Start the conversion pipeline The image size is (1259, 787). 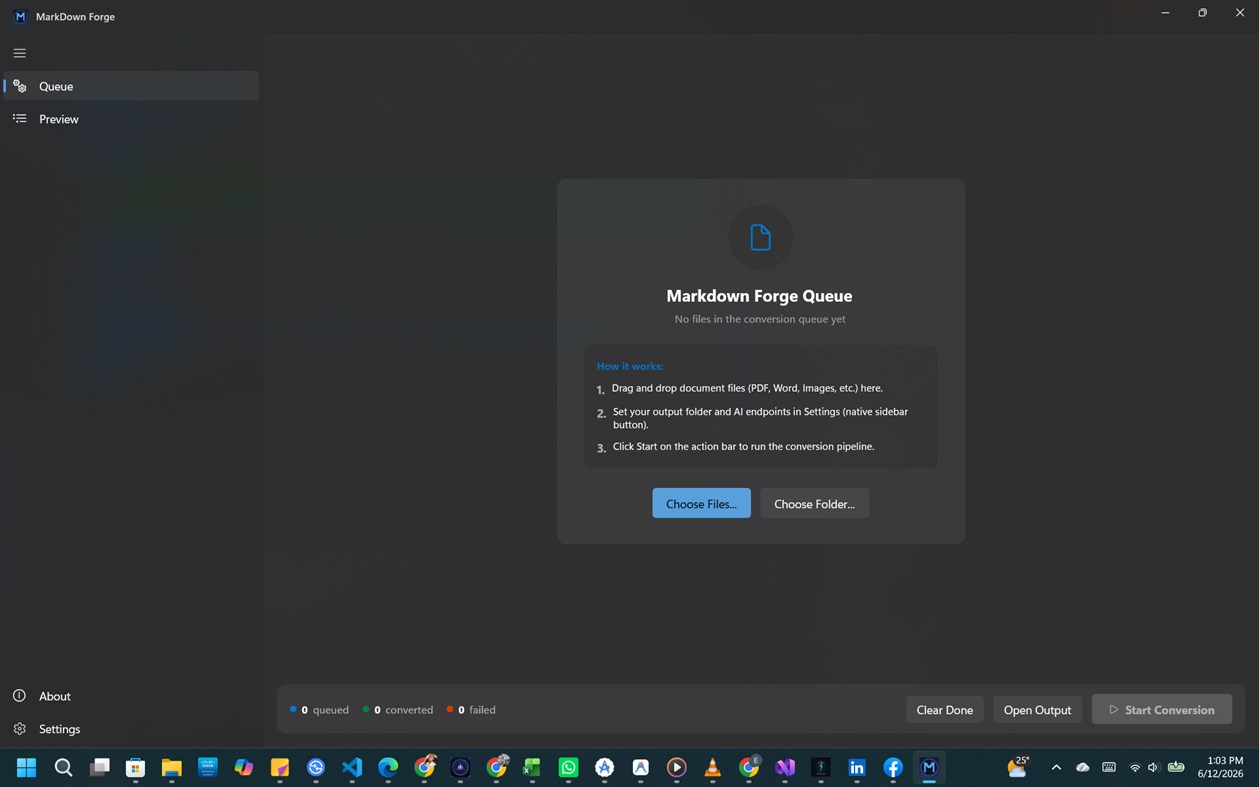(1162, 710)
